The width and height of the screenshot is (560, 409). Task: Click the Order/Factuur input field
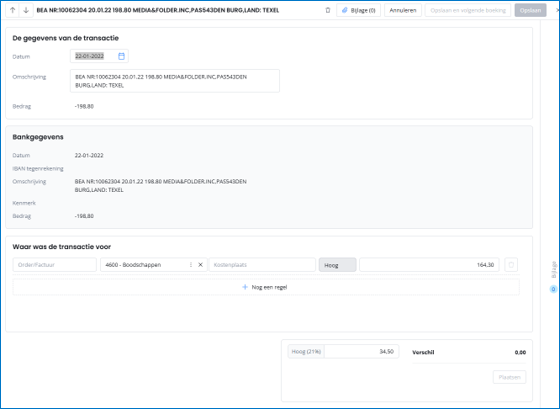55,265
